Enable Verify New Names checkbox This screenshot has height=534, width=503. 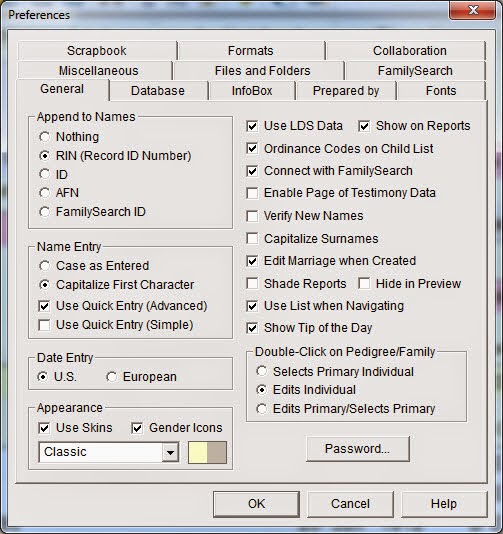(x=252, y=216)
